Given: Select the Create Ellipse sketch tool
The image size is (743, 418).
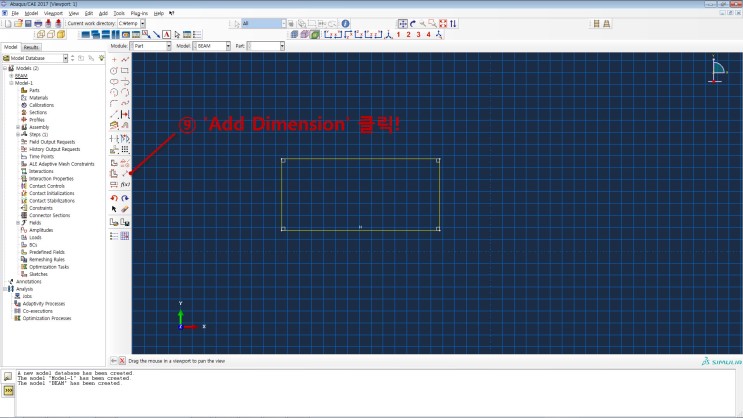Looking at the screenshot, I should (114, 82).
